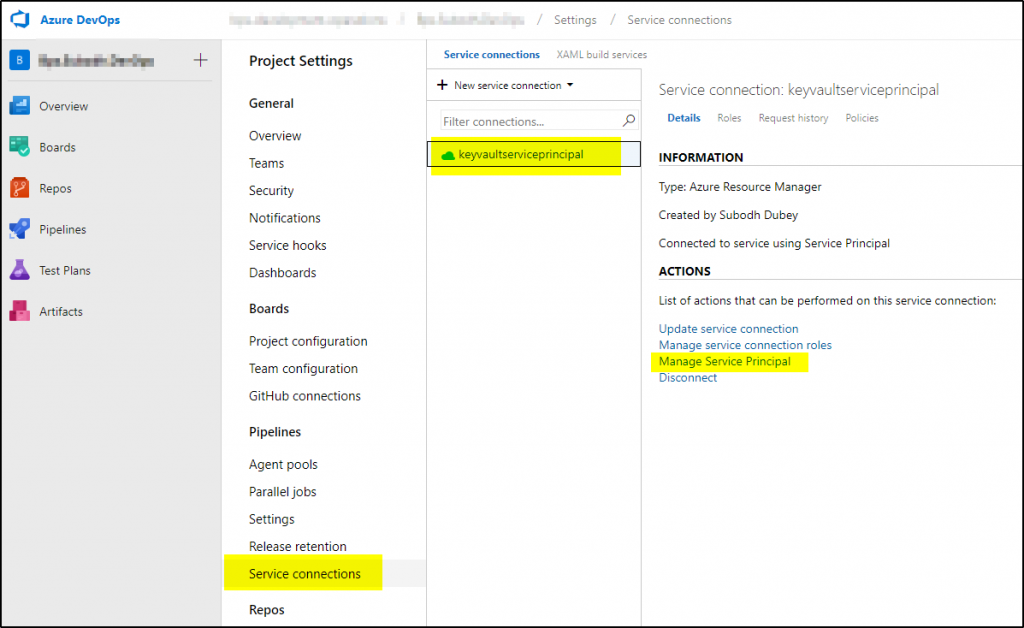Disconnect the service connection

[x=687, y=377]
